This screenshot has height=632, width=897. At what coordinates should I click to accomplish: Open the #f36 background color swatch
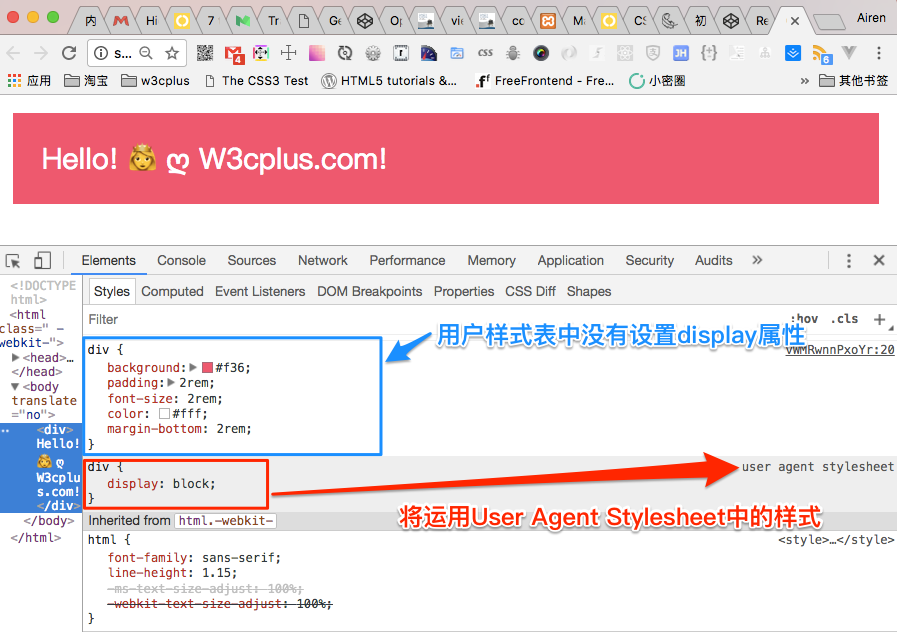coord(207,367)
